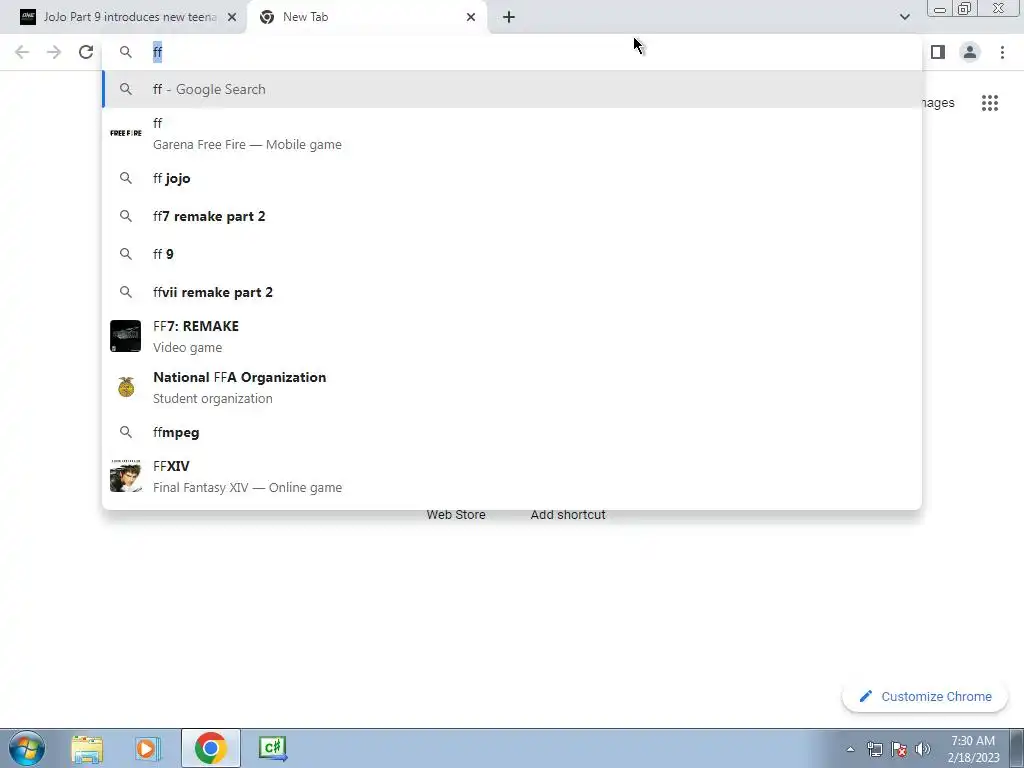Open the Google apps grid
The height and width of the screenshot is (768, 1024).
990,103
